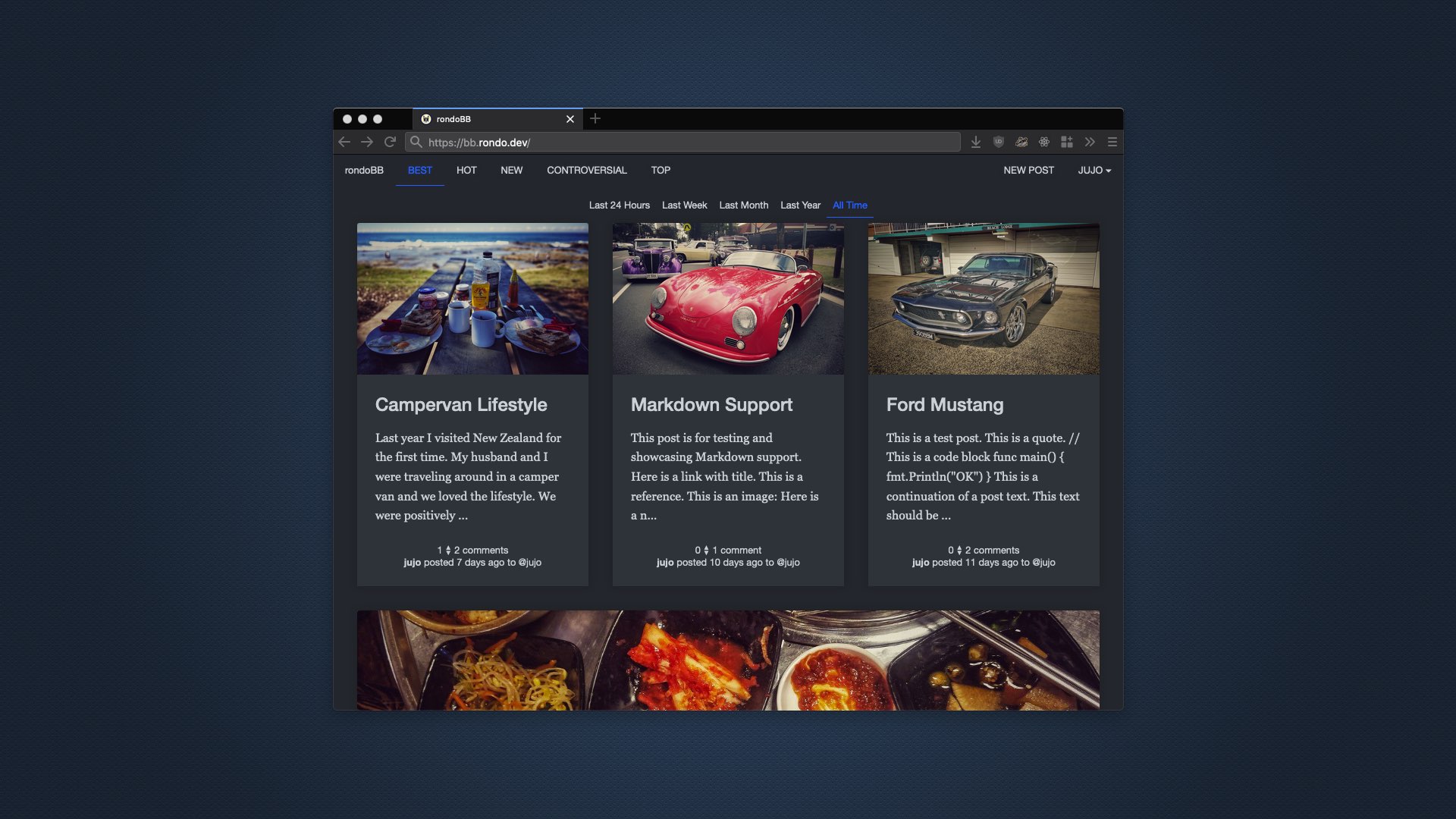Switch to the NEW sorting tab
Screen dimensions: 1456x819
[x=511, y=170]
